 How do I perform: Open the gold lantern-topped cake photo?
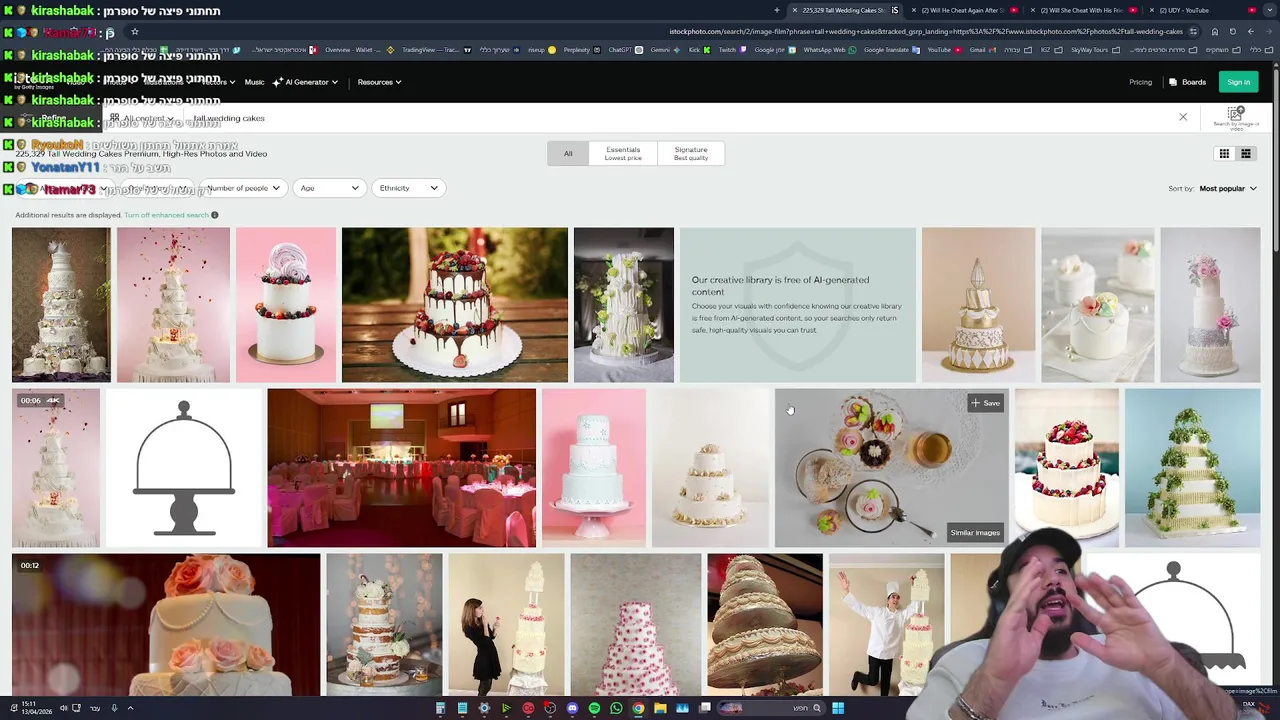978,305
